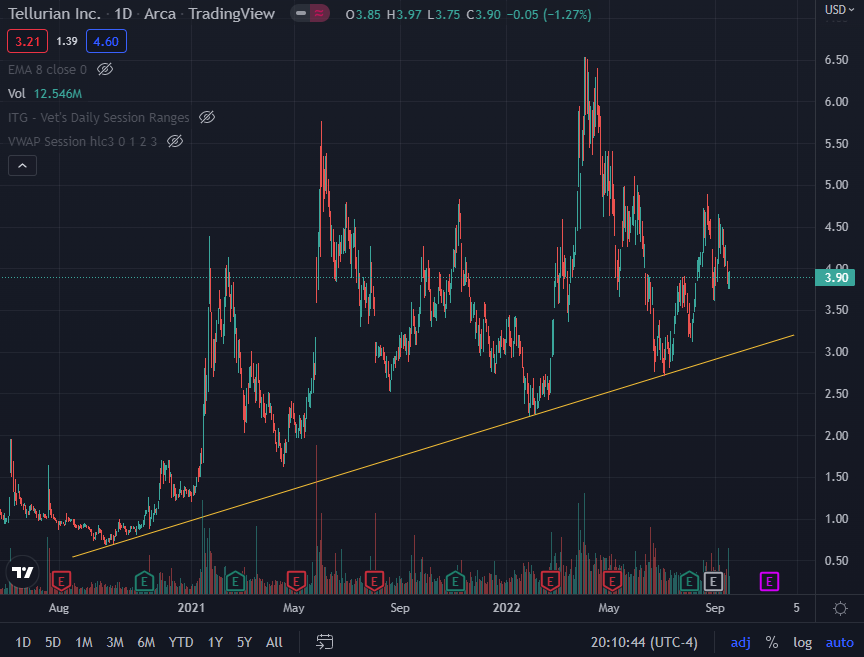
Task: Open the USD currency dropdown
Action: [x=839, y=10]
